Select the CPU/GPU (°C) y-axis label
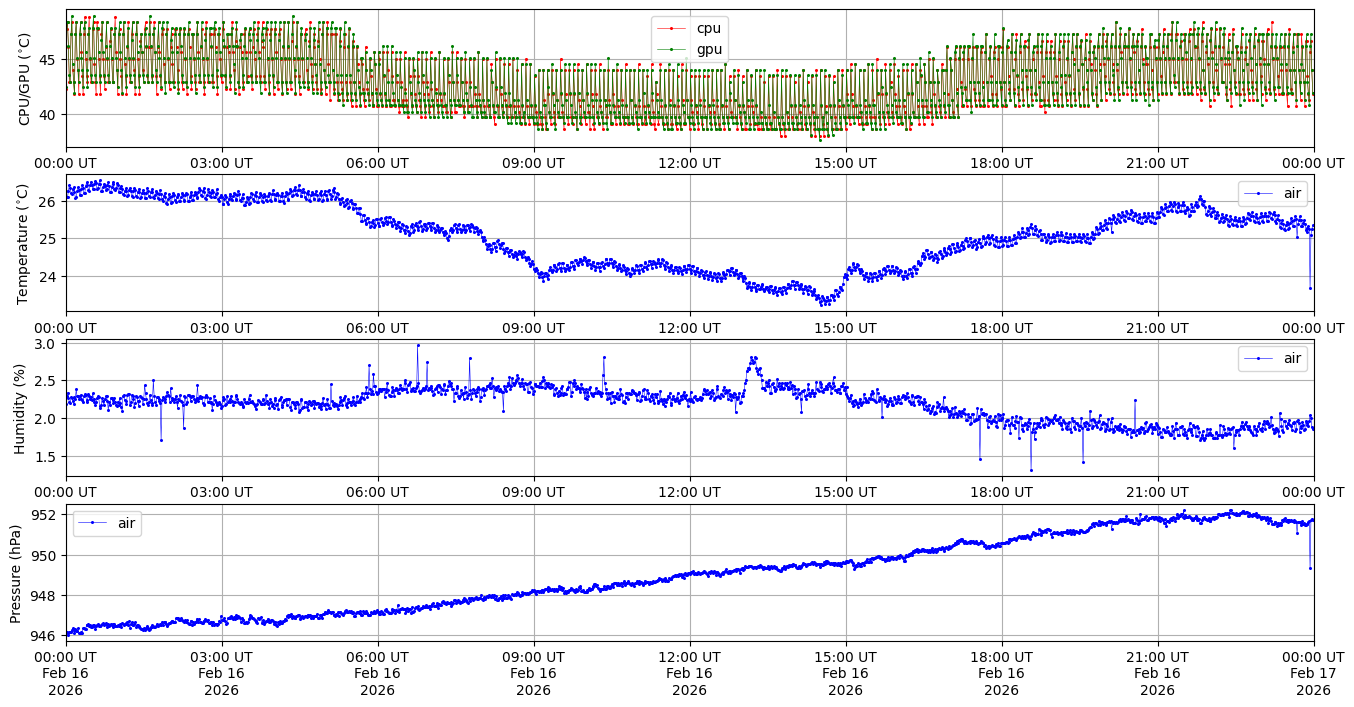The height and width of the screenshot is (707, 1354). tap(25, 79)
